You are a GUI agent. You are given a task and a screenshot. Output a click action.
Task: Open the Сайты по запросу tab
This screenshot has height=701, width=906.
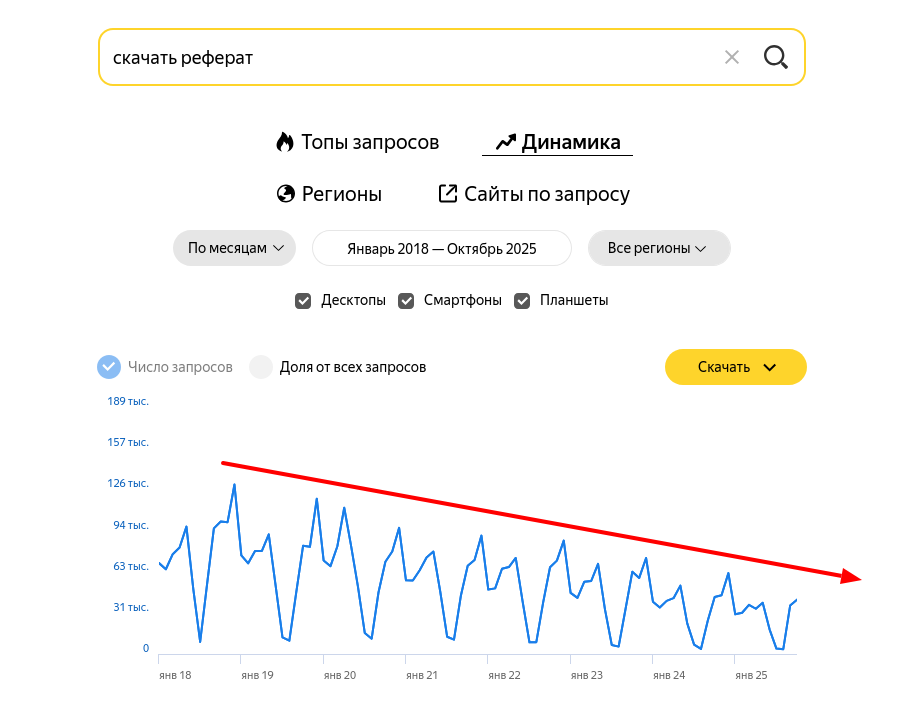point(546,194)
